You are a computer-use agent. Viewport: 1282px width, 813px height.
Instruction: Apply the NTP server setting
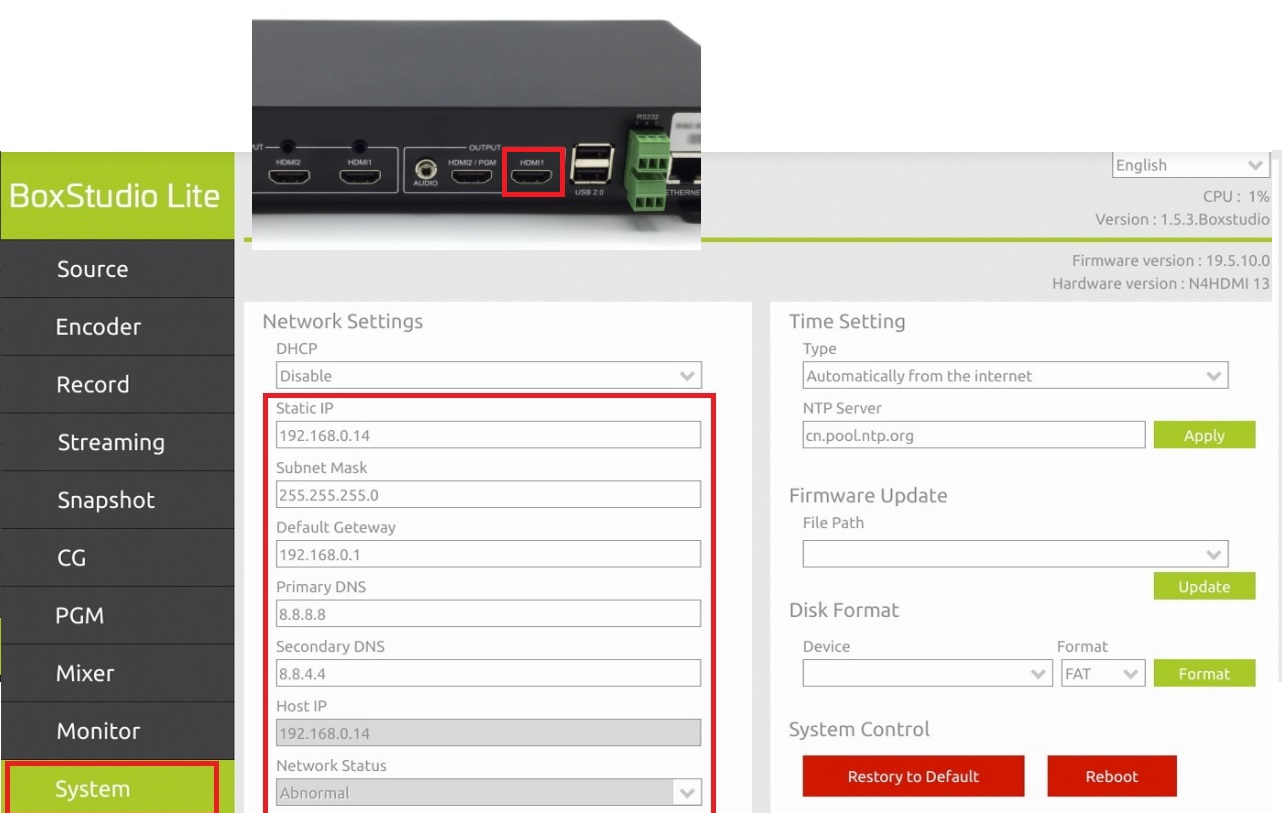[1204, 435]
